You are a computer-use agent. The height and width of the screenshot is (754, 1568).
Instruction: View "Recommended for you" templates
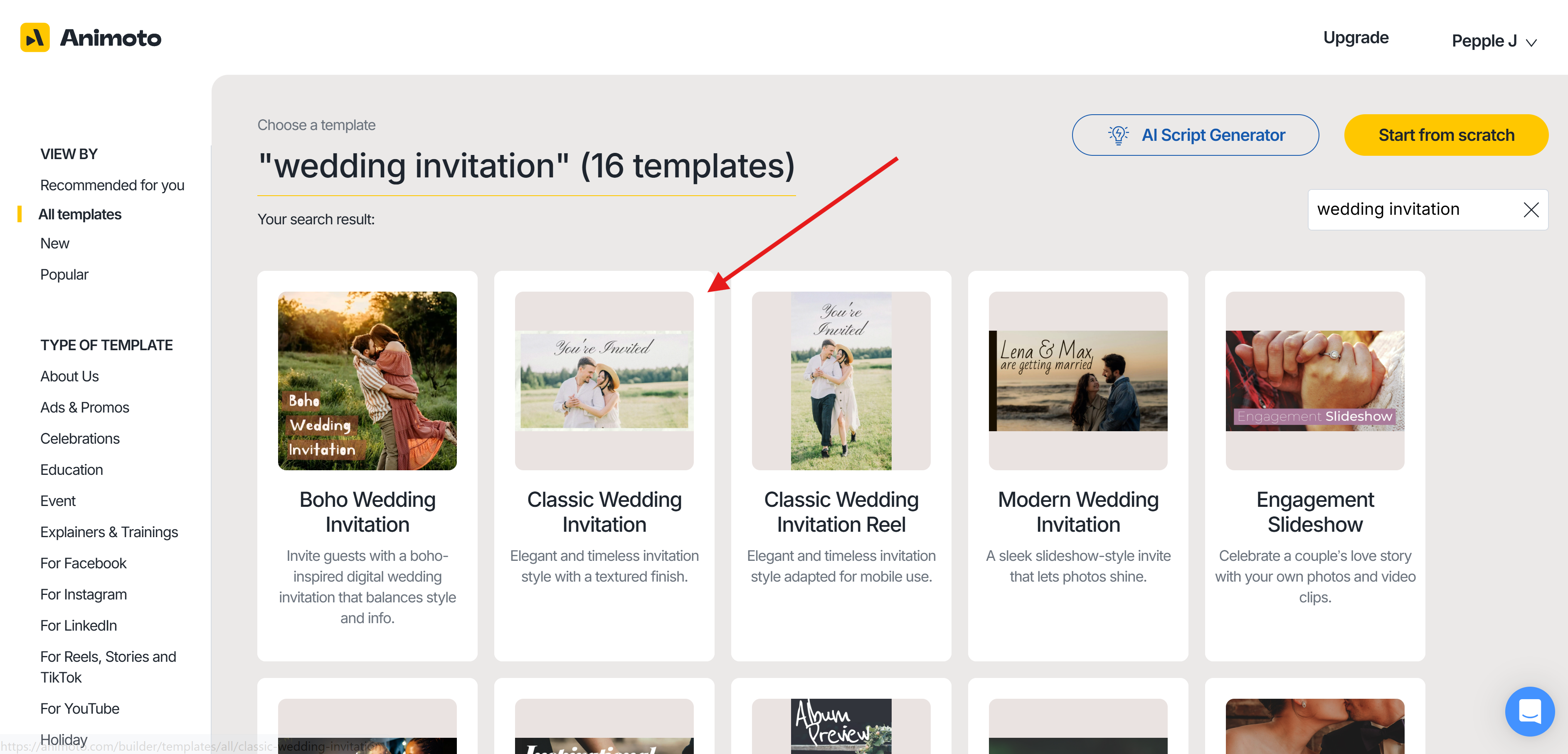(112, 185)
